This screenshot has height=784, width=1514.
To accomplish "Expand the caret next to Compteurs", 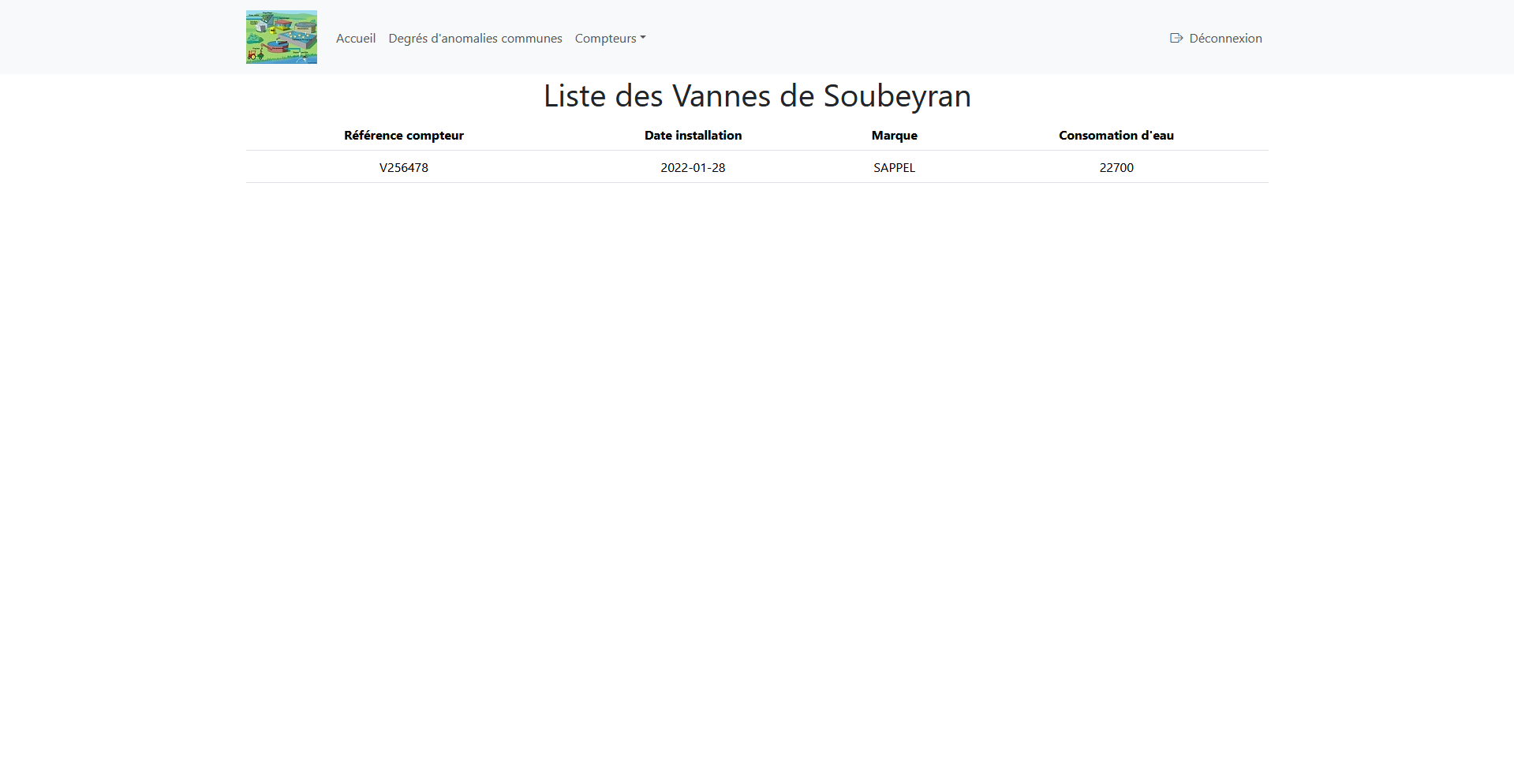I will 643,38.
